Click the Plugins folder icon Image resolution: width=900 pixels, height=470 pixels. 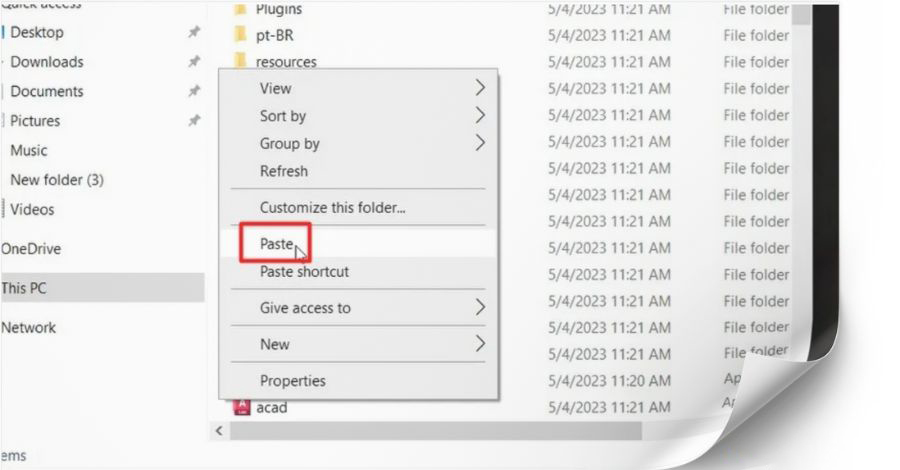click(x=241, y=9)
